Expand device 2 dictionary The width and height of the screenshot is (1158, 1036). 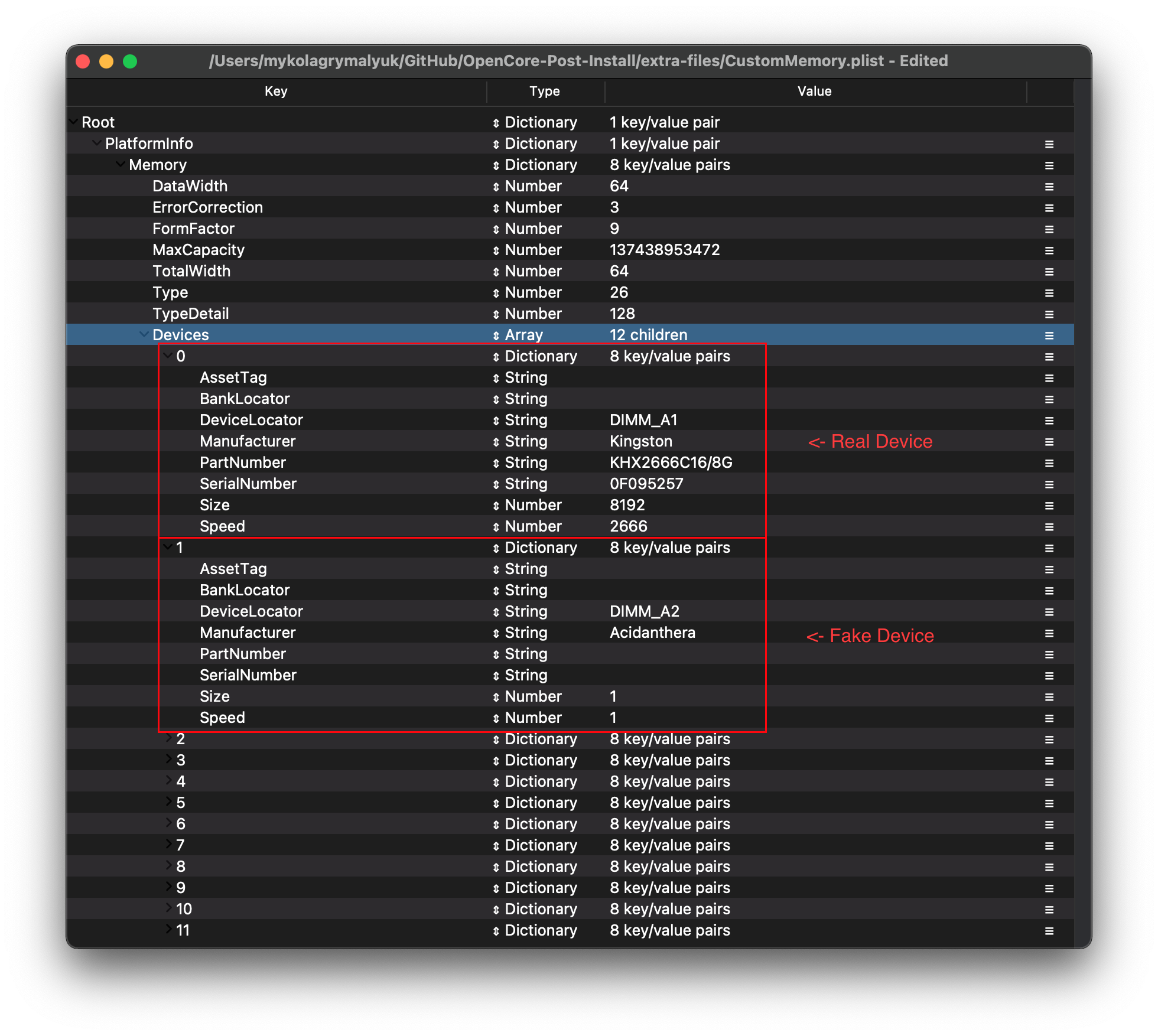pos(168,738)
